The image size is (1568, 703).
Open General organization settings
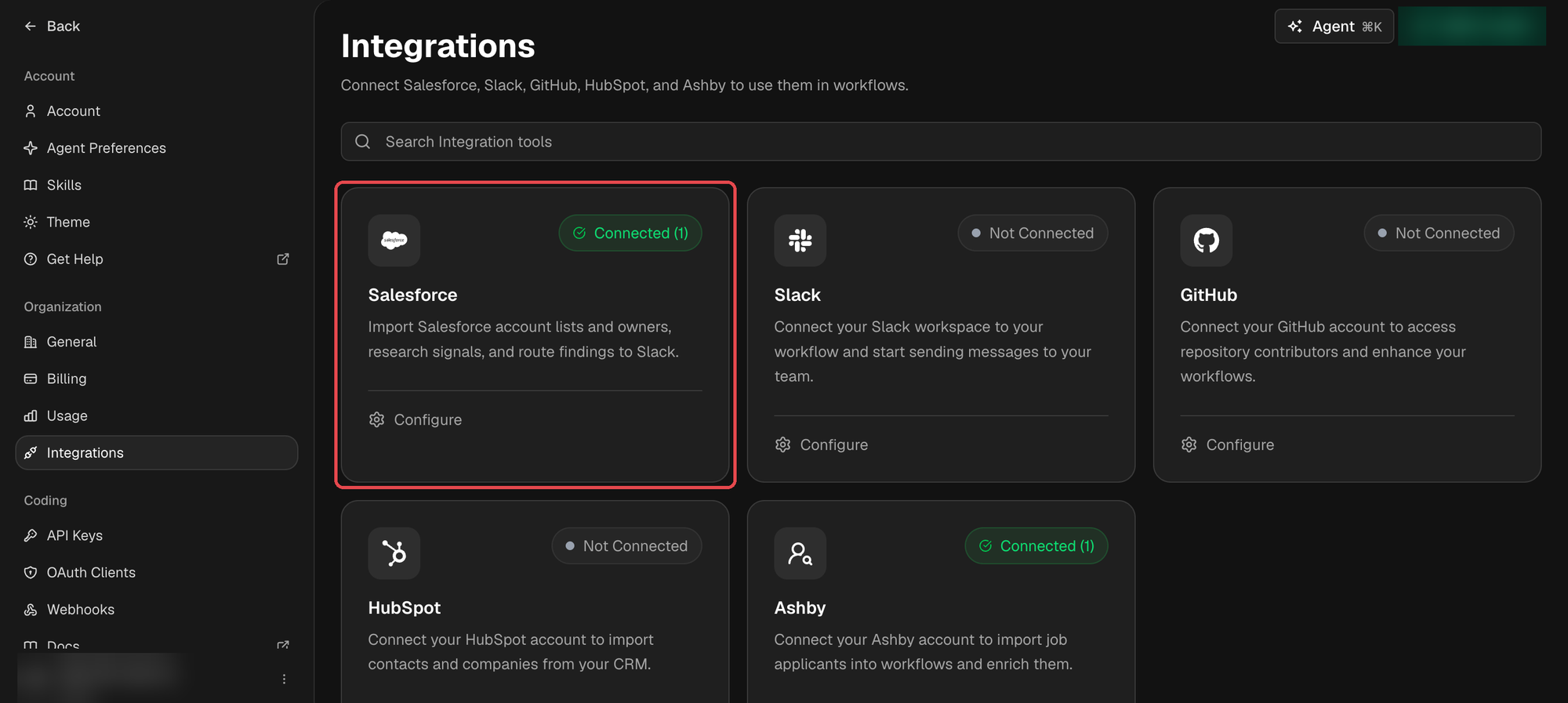(157, 342)
